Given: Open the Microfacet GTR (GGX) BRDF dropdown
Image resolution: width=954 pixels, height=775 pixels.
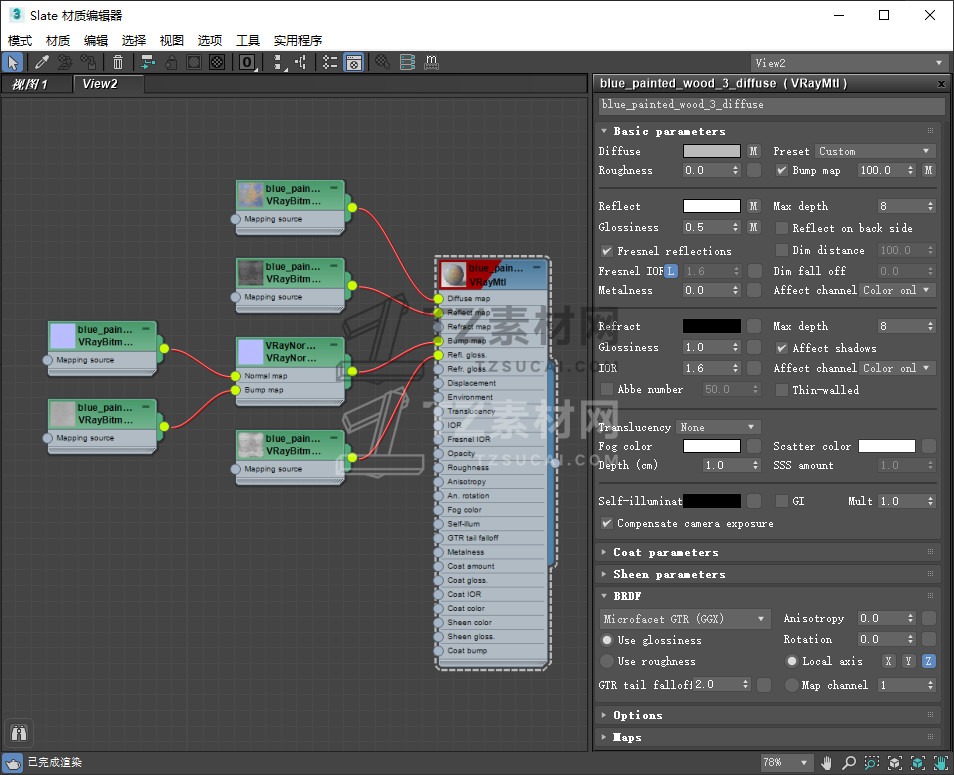Looking at the screenshot, I should pyautogui.click(x=685, y=619).
